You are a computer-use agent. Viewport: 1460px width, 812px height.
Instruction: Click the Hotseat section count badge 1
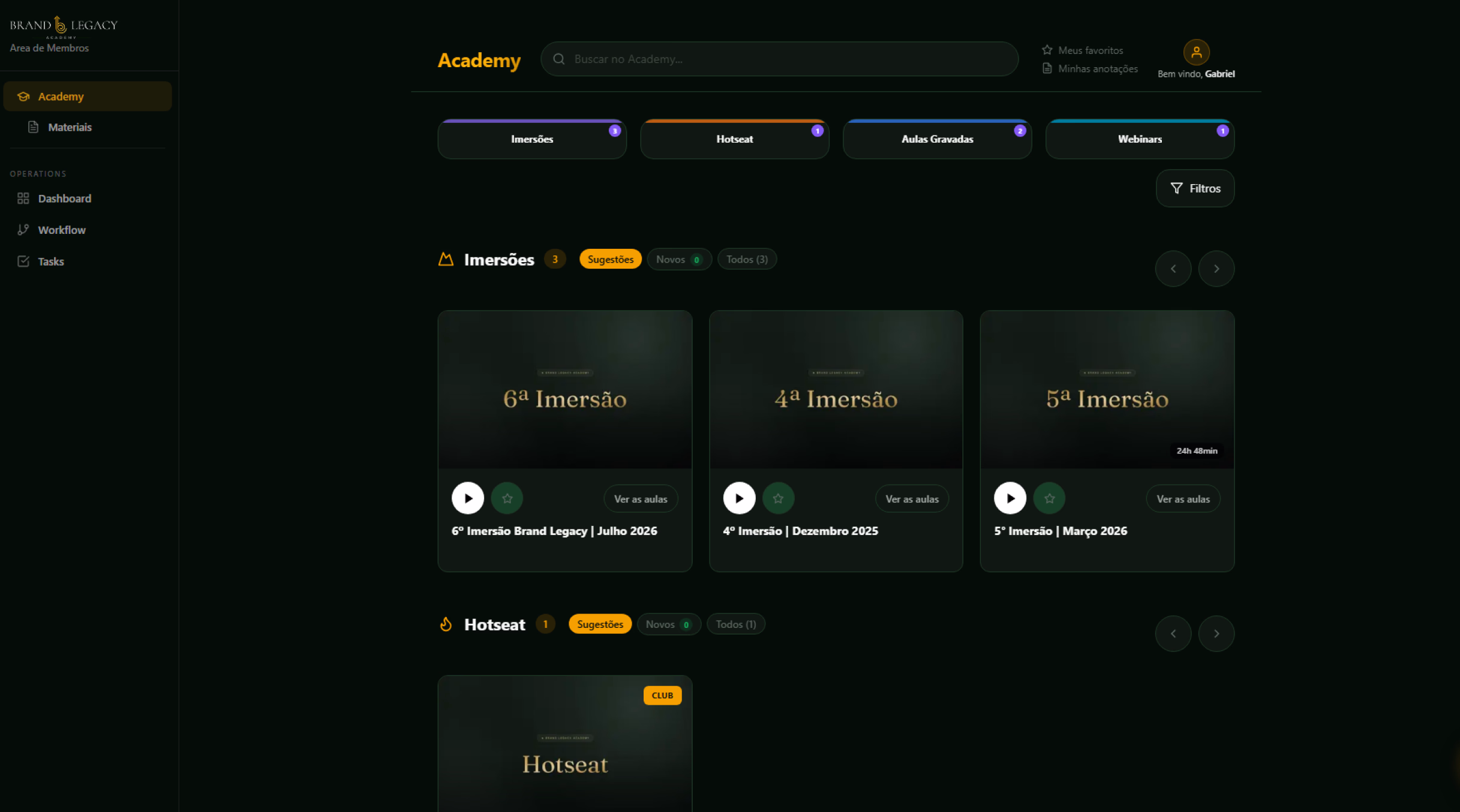545,624
